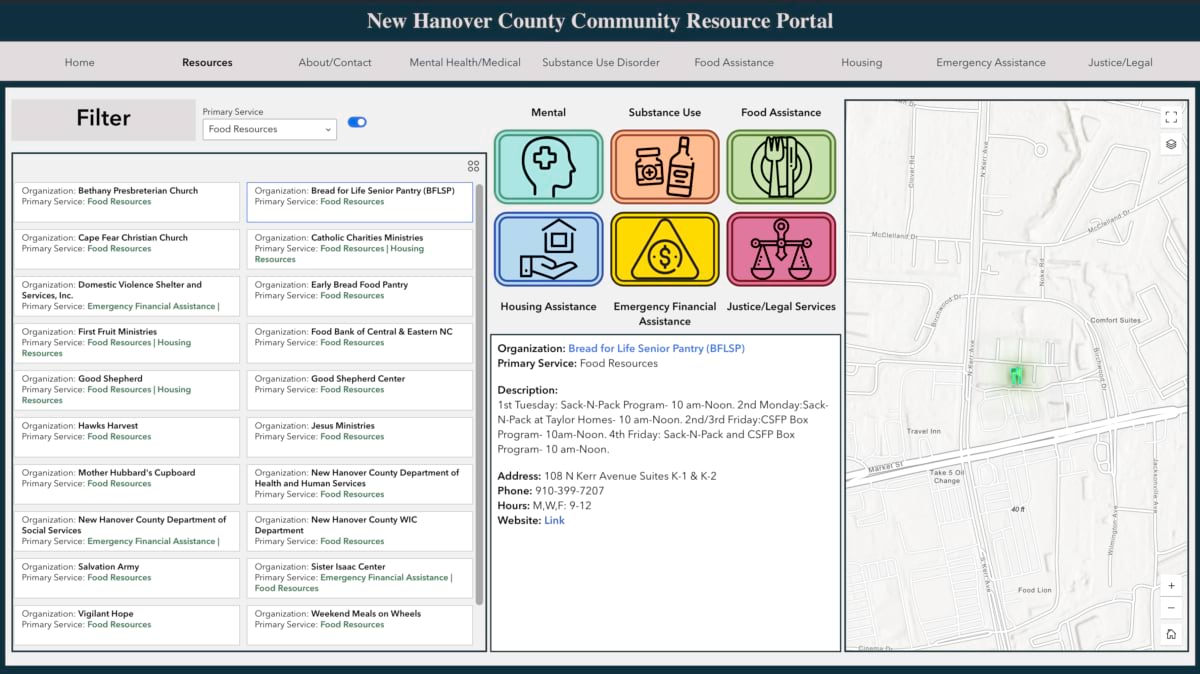This screenshot has height=674, width=1200.
Task: Select Mother Hubbard's Cupboard card
Action: point(127,484)
